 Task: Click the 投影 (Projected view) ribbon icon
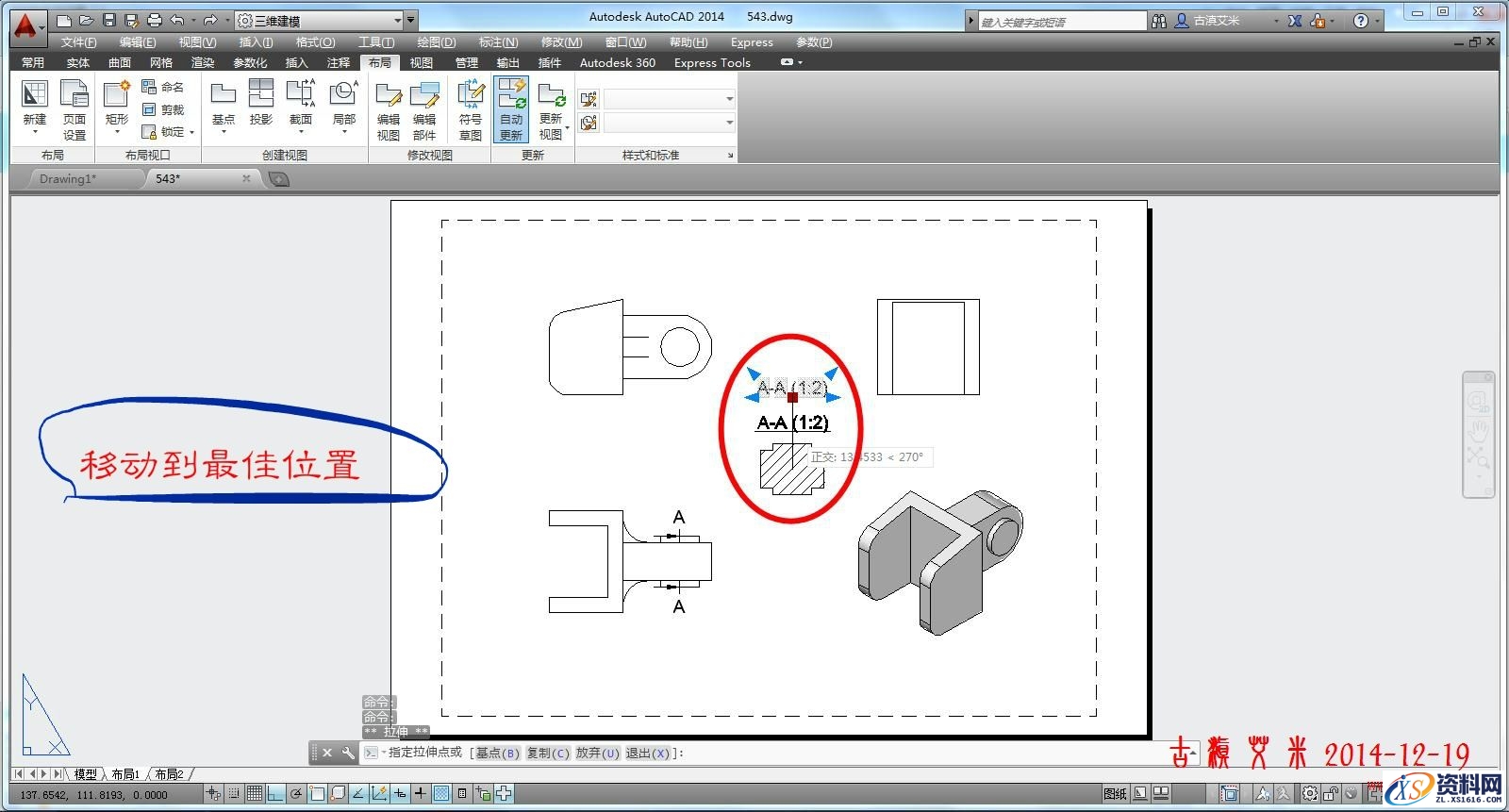[261, 102]
